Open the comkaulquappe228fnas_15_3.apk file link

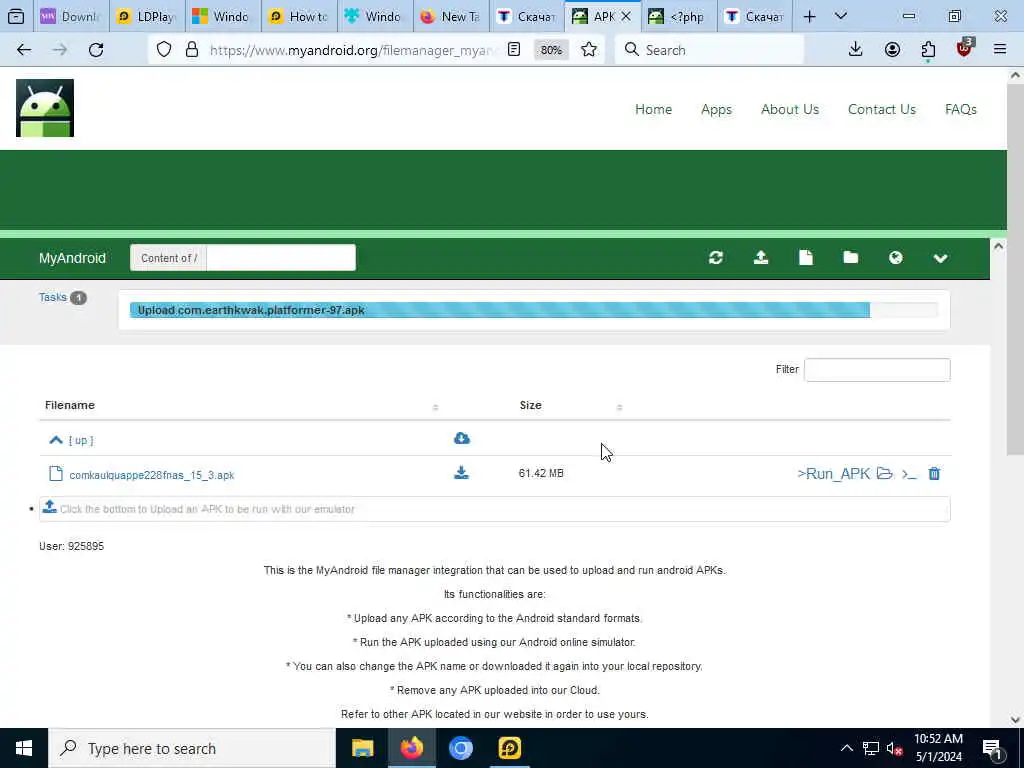152,475
